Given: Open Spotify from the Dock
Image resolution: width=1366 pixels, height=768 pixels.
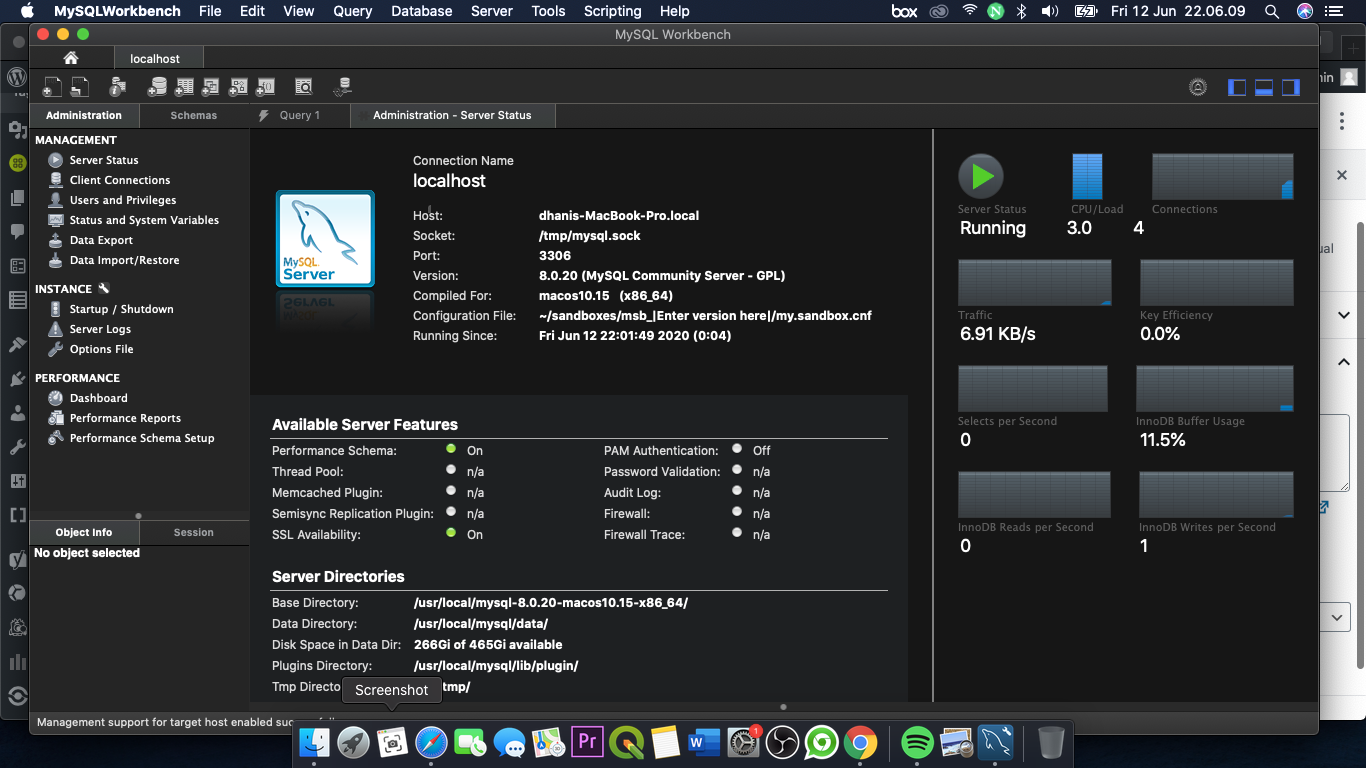Looking at the screenshot, I should (x=917, y=742).
